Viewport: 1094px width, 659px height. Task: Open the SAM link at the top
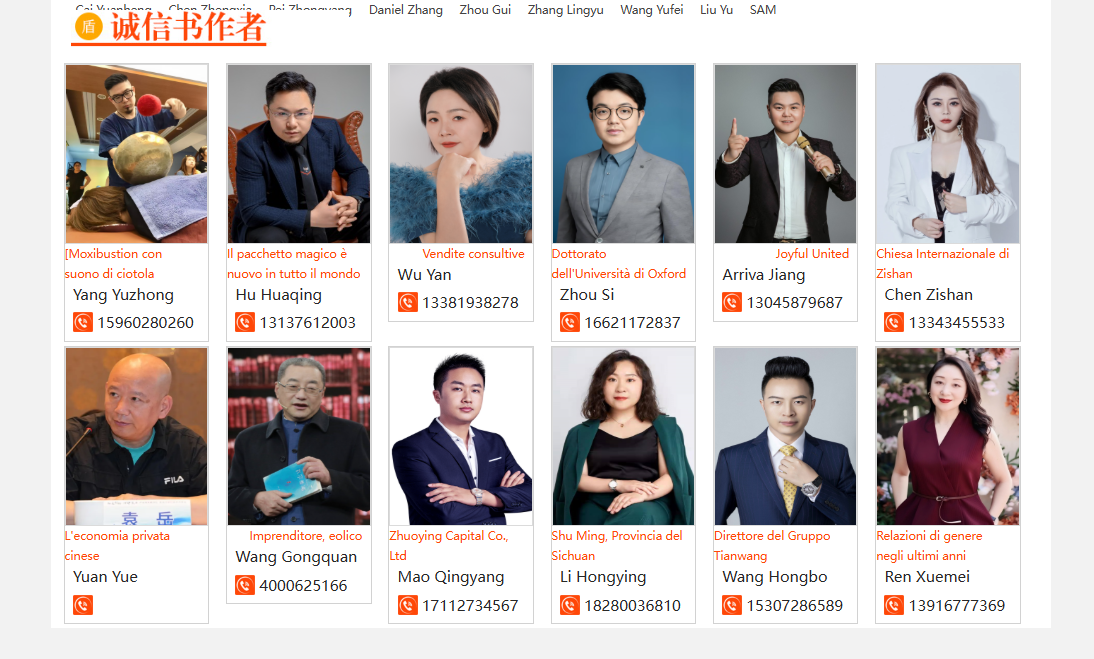pos(763,10)
